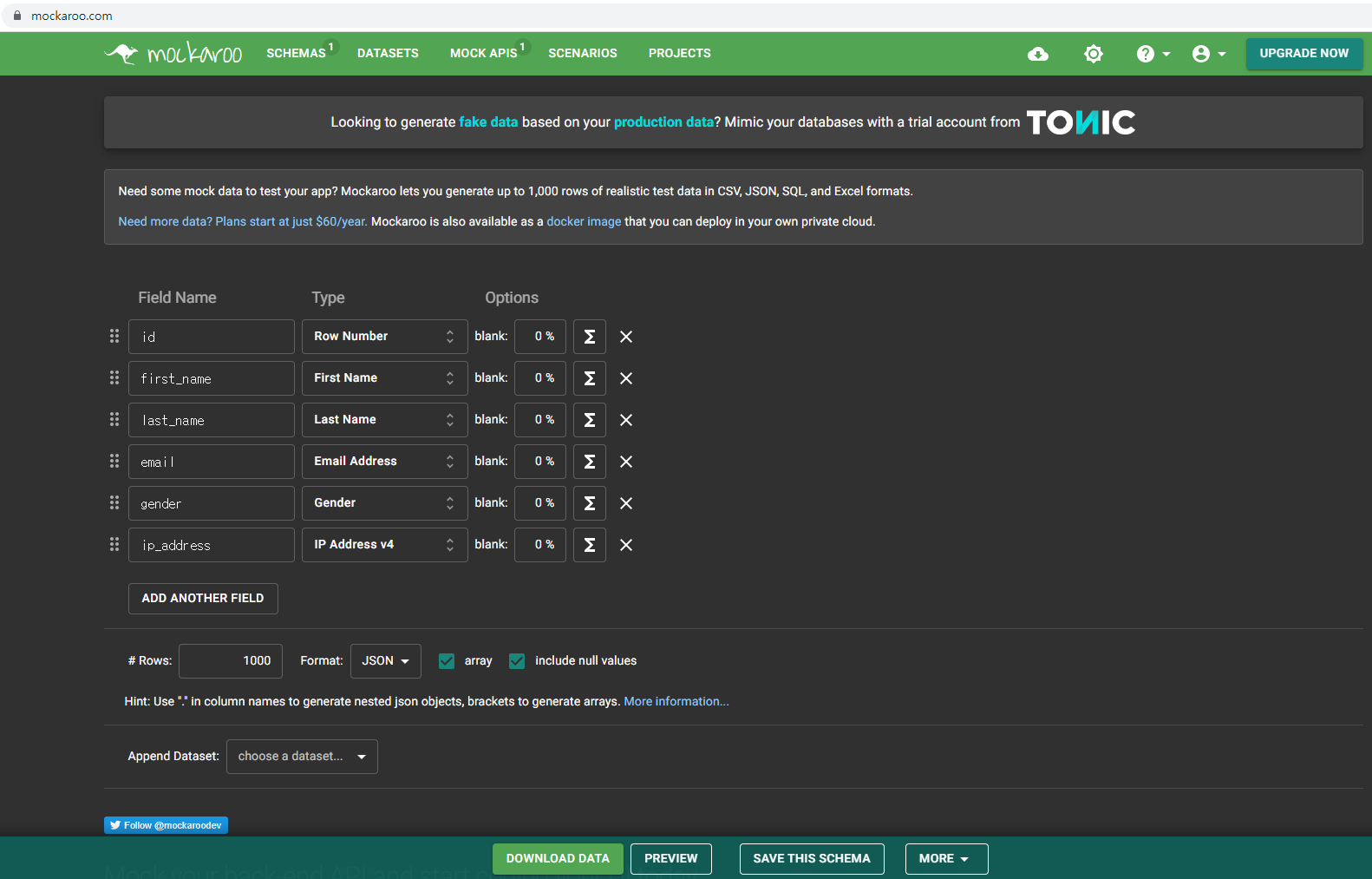Click the Mockaroo kangaroo logo
Image resolution: width=1372 pixels, height=879 pixels.
(173, 54)
